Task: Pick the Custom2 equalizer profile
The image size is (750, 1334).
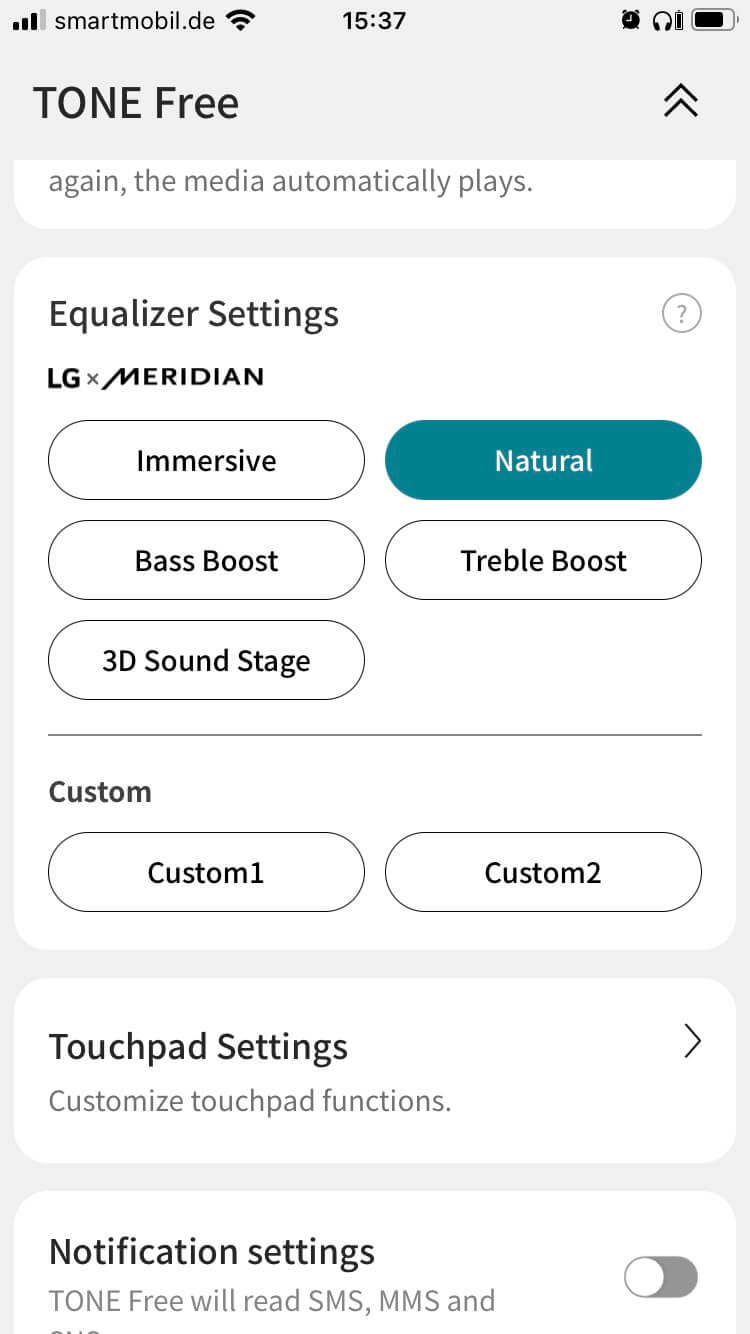Action: click(543, 872)
